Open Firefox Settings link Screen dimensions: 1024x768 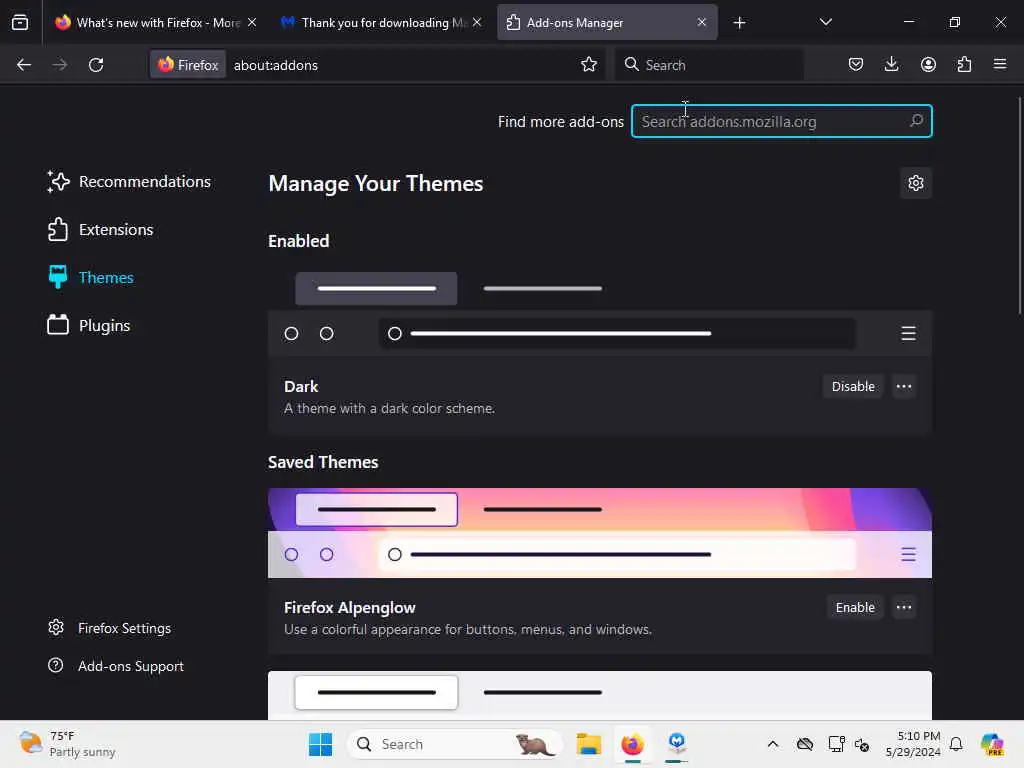click(x=110, y=628)
